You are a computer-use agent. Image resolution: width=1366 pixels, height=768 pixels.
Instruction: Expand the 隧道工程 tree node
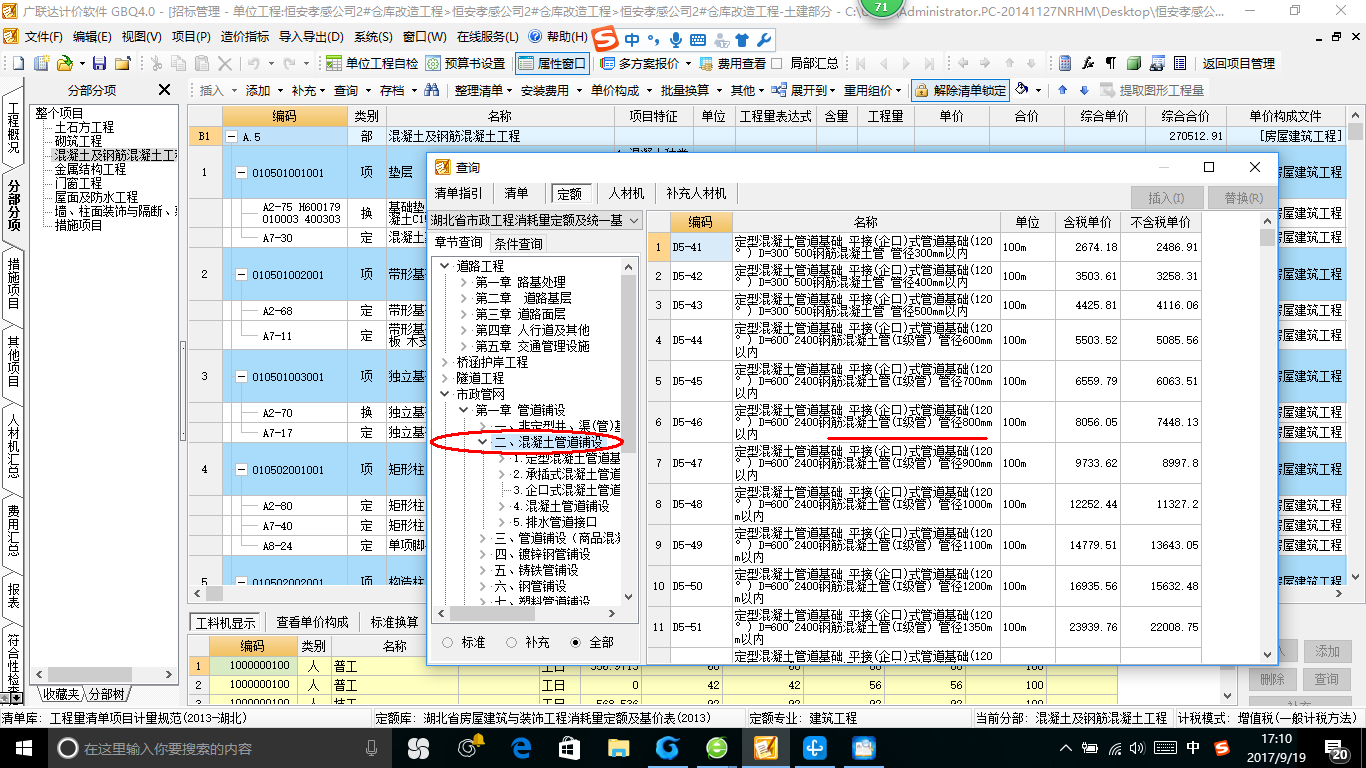(446, 378)
